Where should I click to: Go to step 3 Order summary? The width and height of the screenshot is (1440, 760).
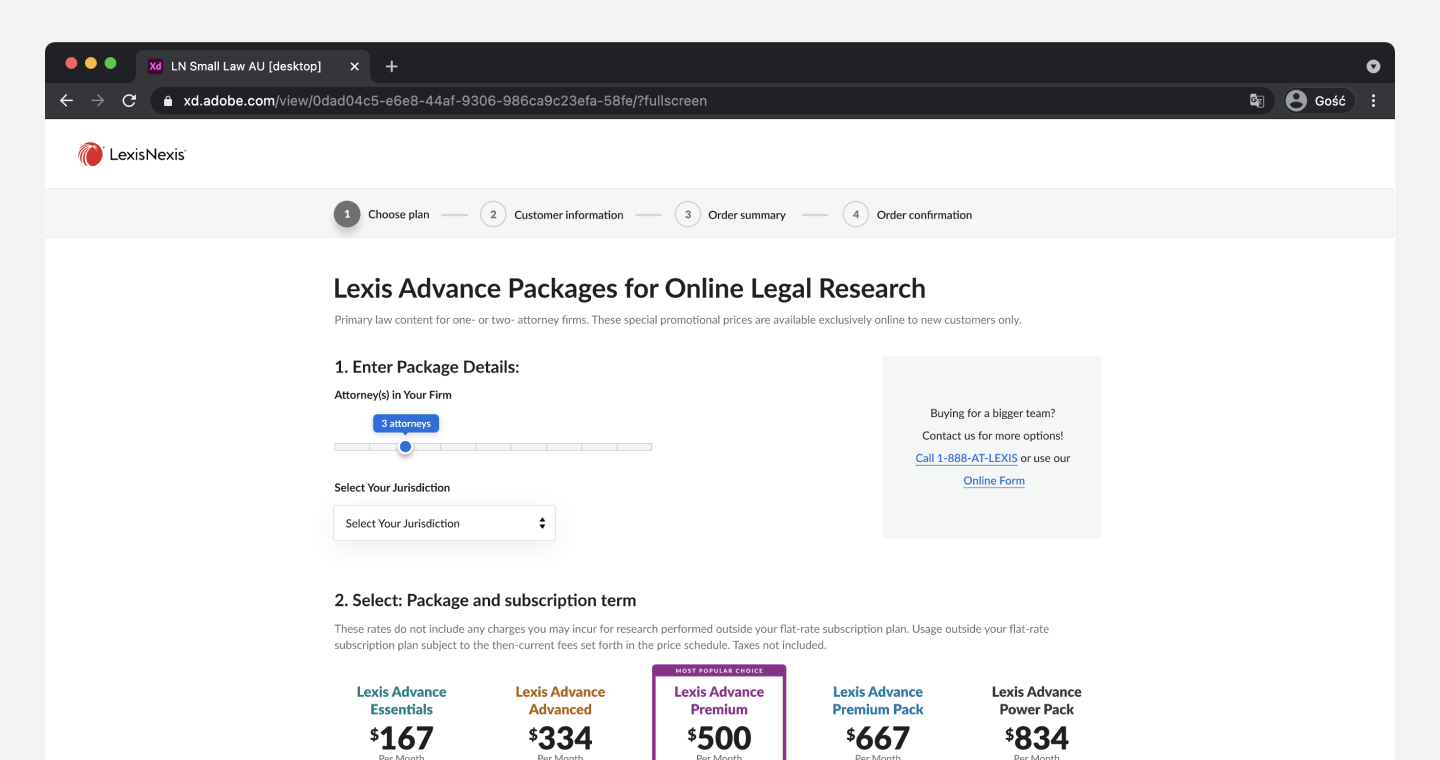click(x=730, y=214)
